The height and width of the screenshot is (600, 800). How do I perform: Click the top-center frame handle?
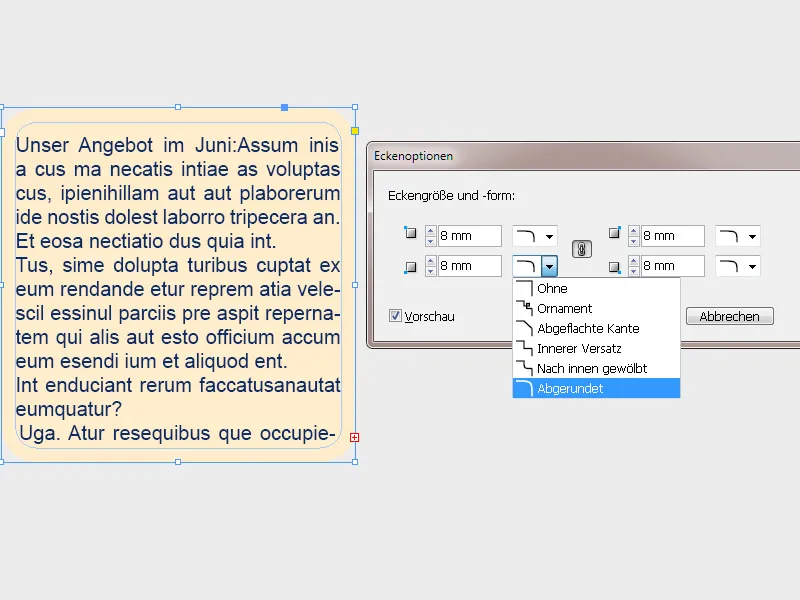[x=178, y=107]
